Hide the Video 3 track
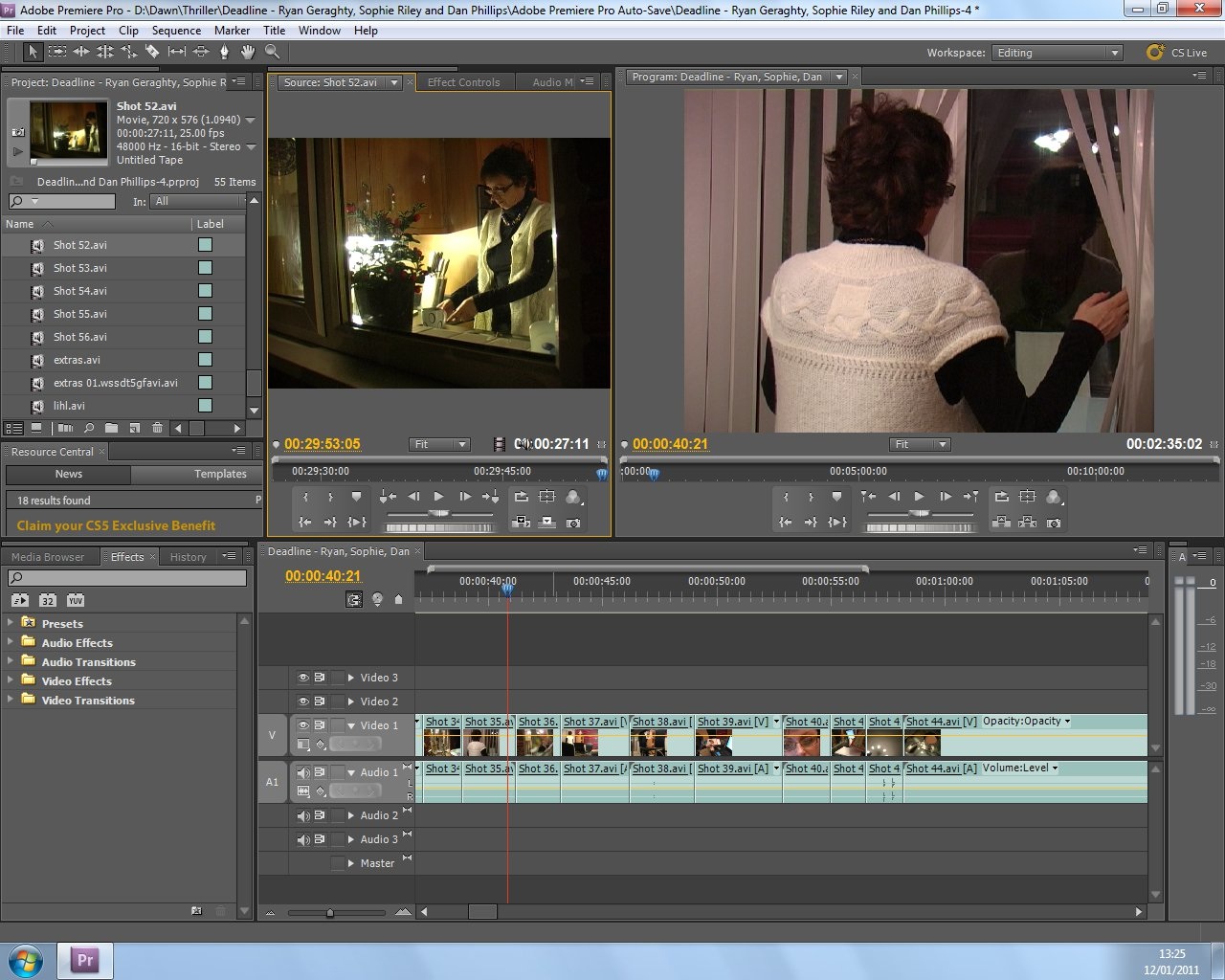 (303, 678)
